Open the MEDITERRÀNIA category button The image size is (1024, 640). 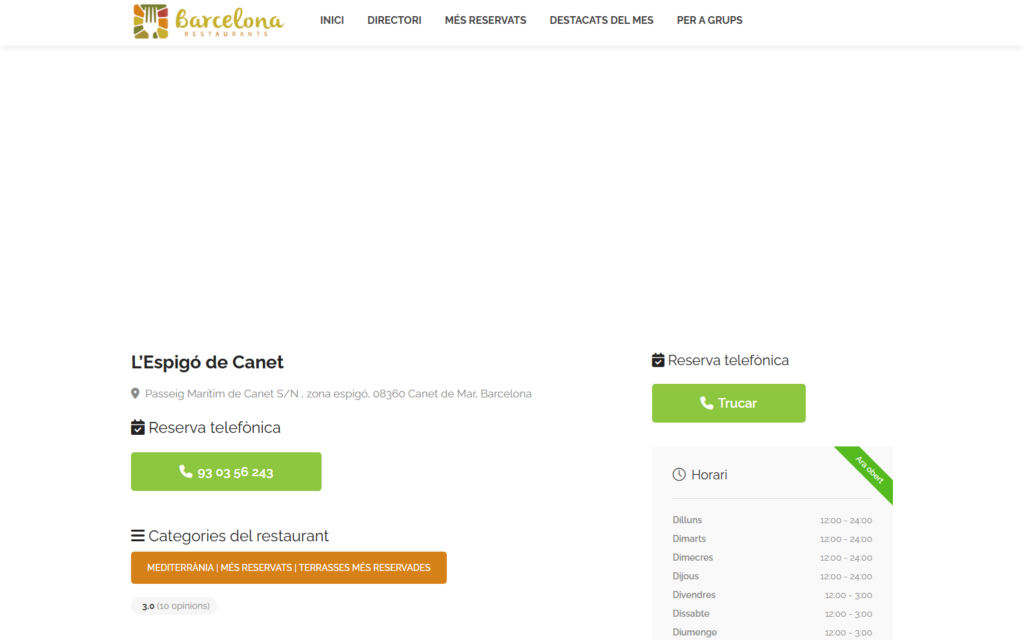pyautogui.click(x=289, y=568)
